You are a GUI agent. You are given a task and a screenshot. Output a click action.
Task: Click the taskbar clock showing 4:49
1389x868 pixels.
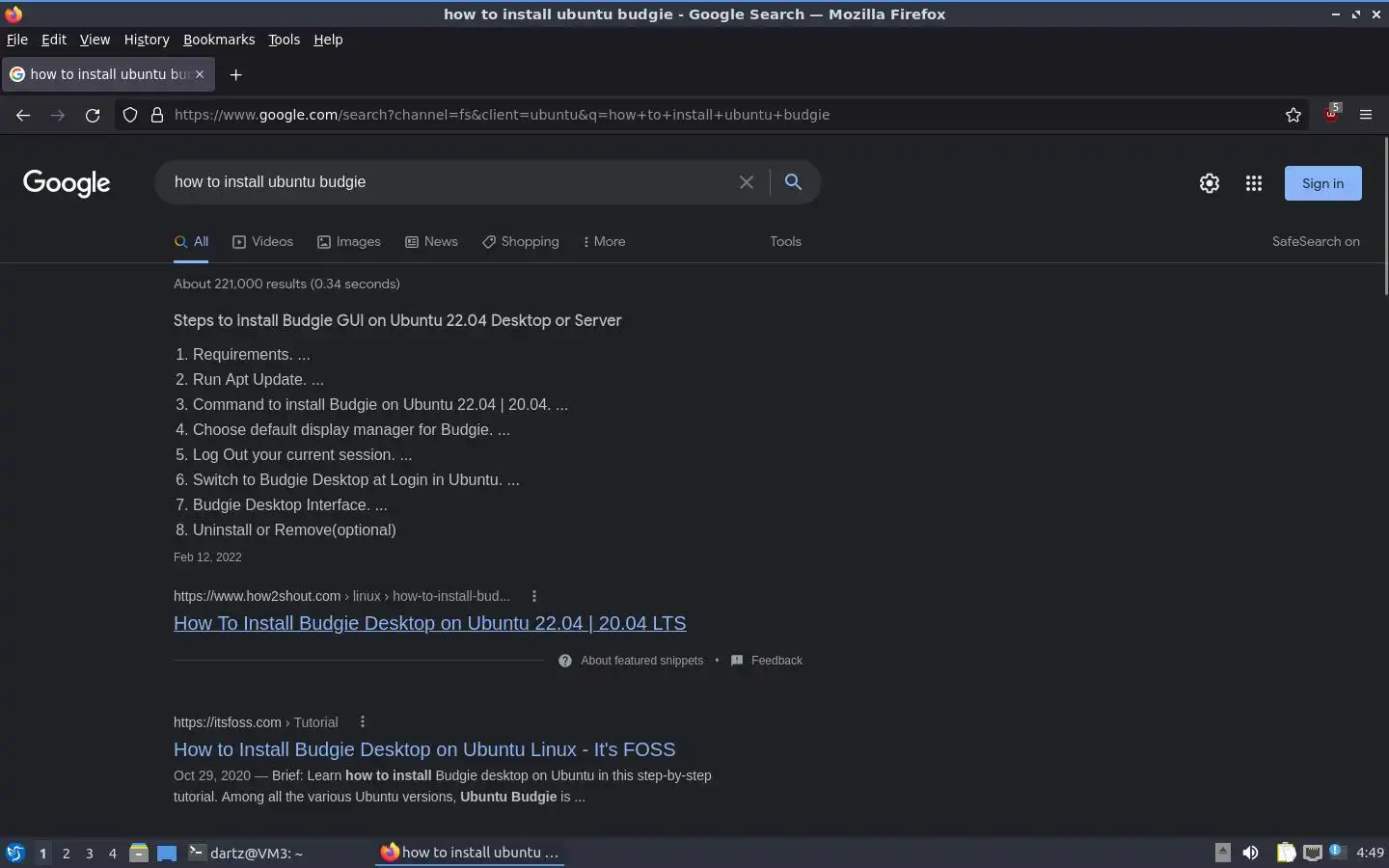coord(1370,853)
